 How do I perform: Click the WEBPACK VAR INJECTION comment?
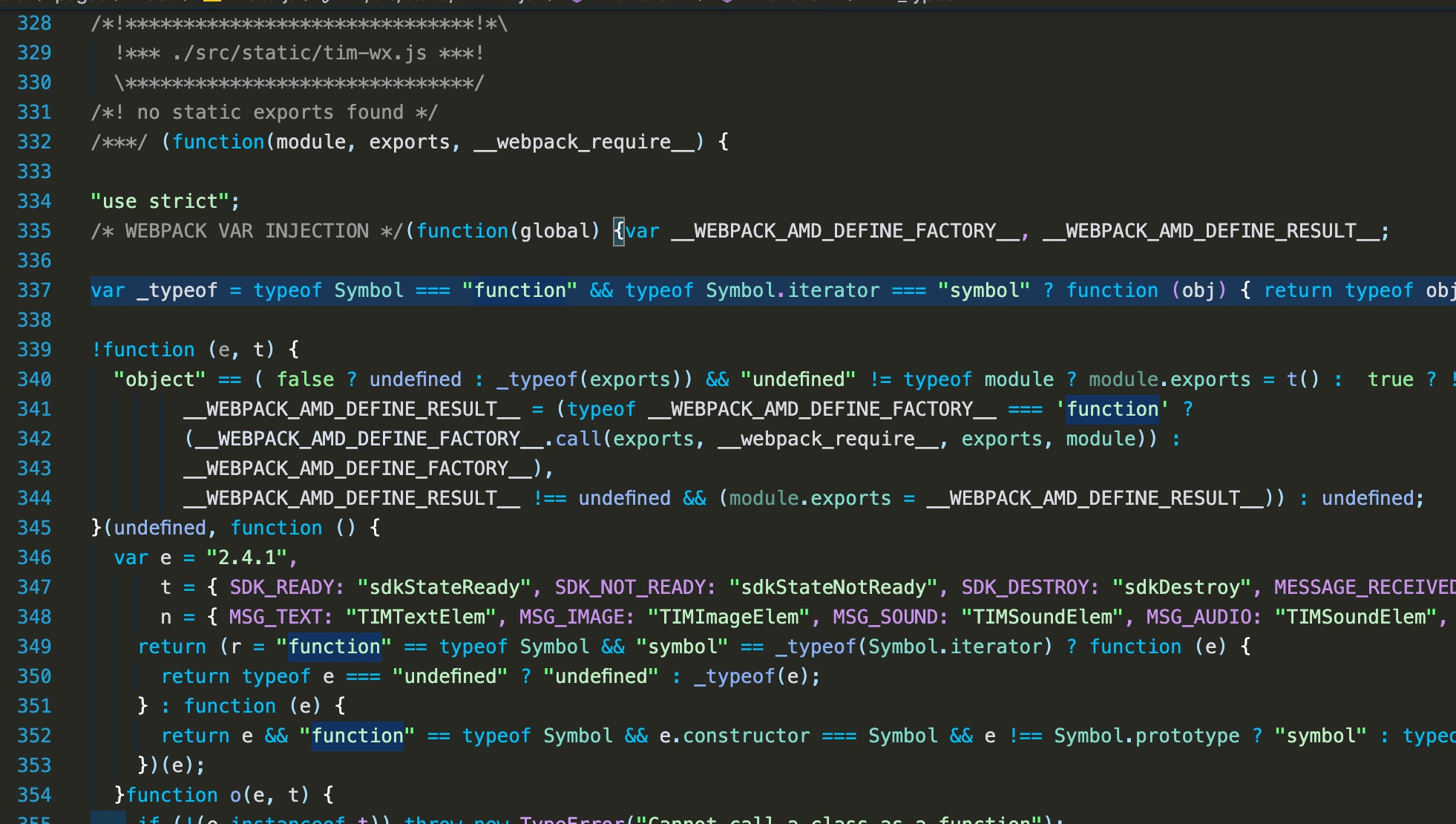point(246,231)
